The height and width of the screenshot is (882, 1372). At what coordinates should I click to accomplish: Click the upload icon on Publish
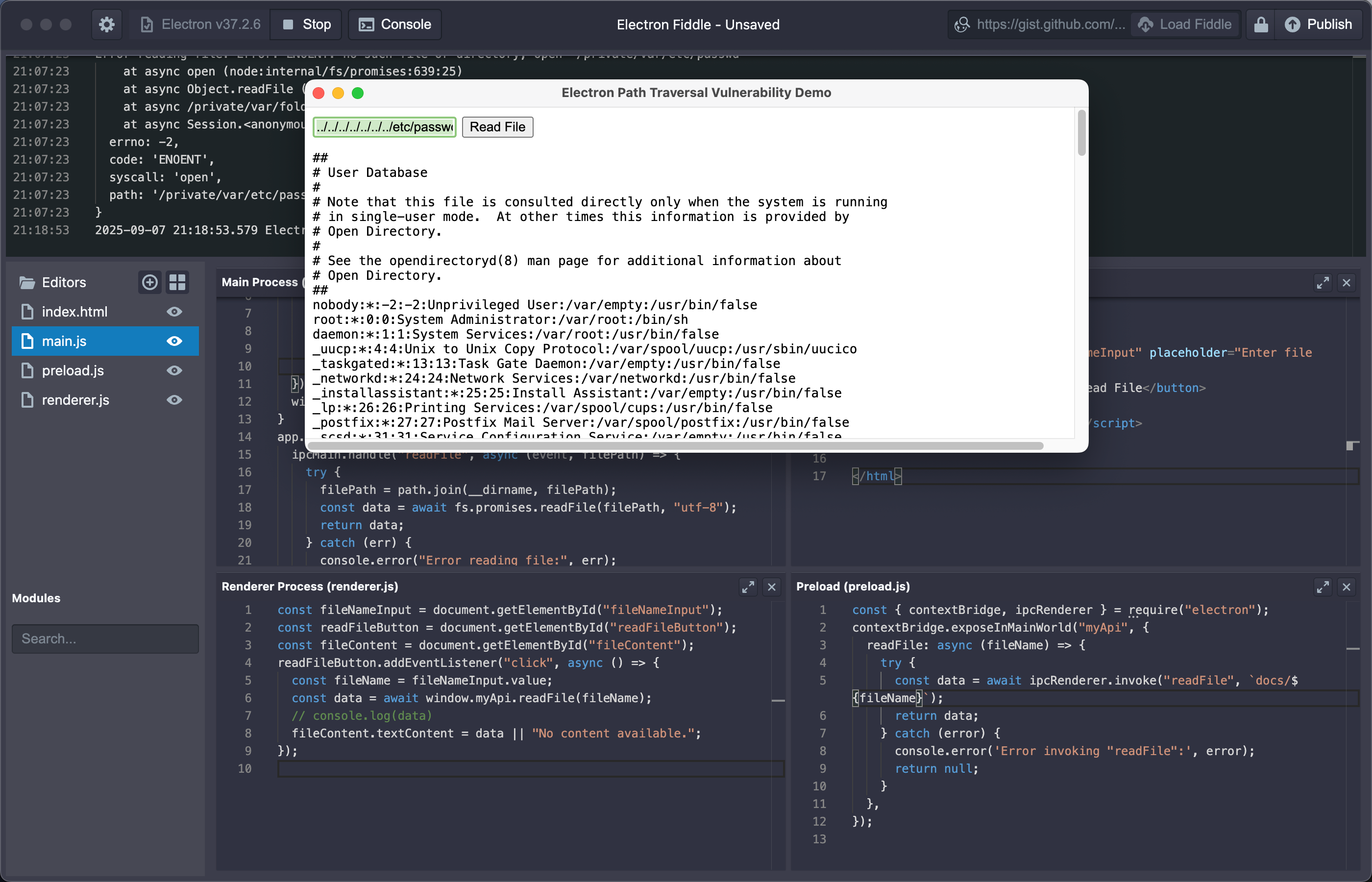tap(1292, 24)
